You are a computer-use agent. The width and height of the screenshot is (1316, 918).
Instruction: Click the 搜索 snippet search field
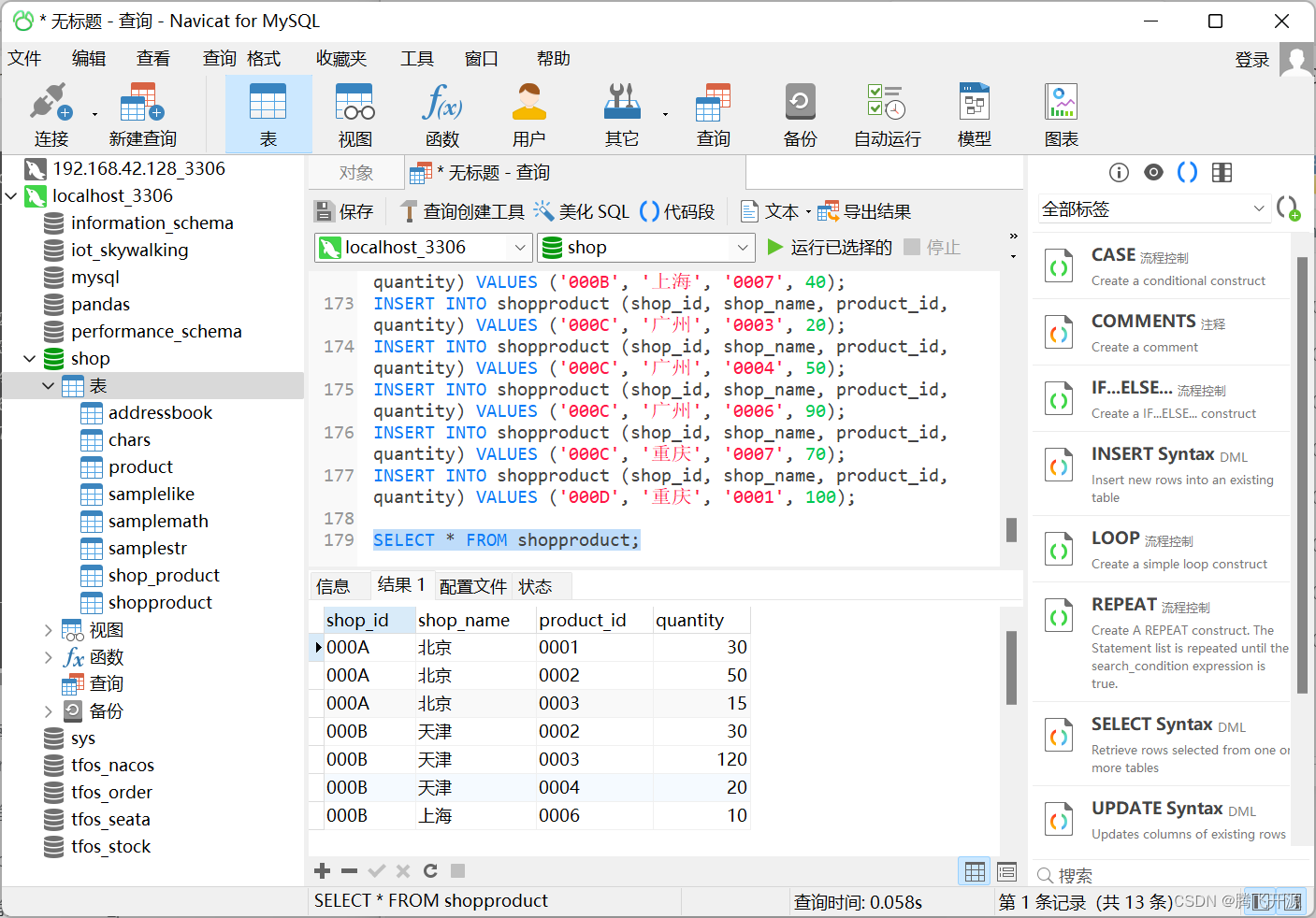point(1169,875)
